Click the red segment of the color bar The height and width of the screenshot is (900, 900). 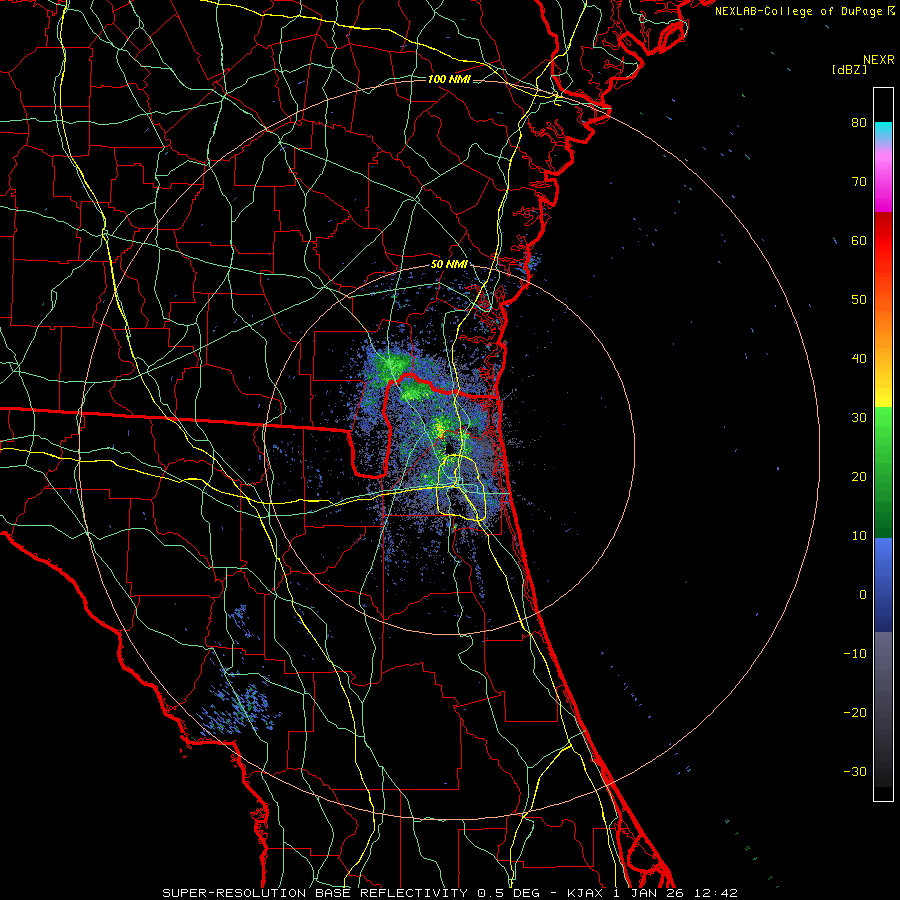(883, 241)
